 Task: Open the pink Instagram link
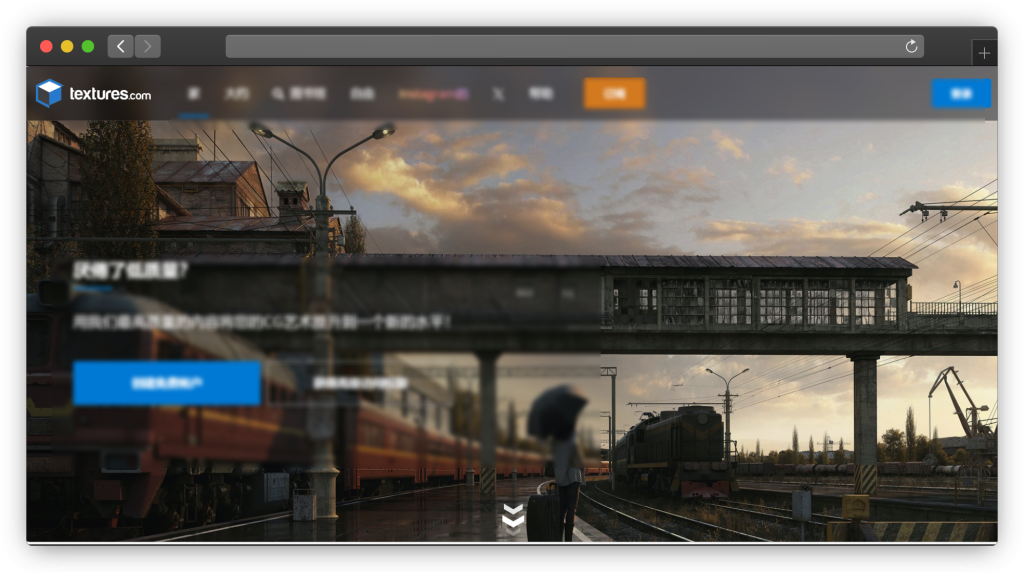coord(433,94)
